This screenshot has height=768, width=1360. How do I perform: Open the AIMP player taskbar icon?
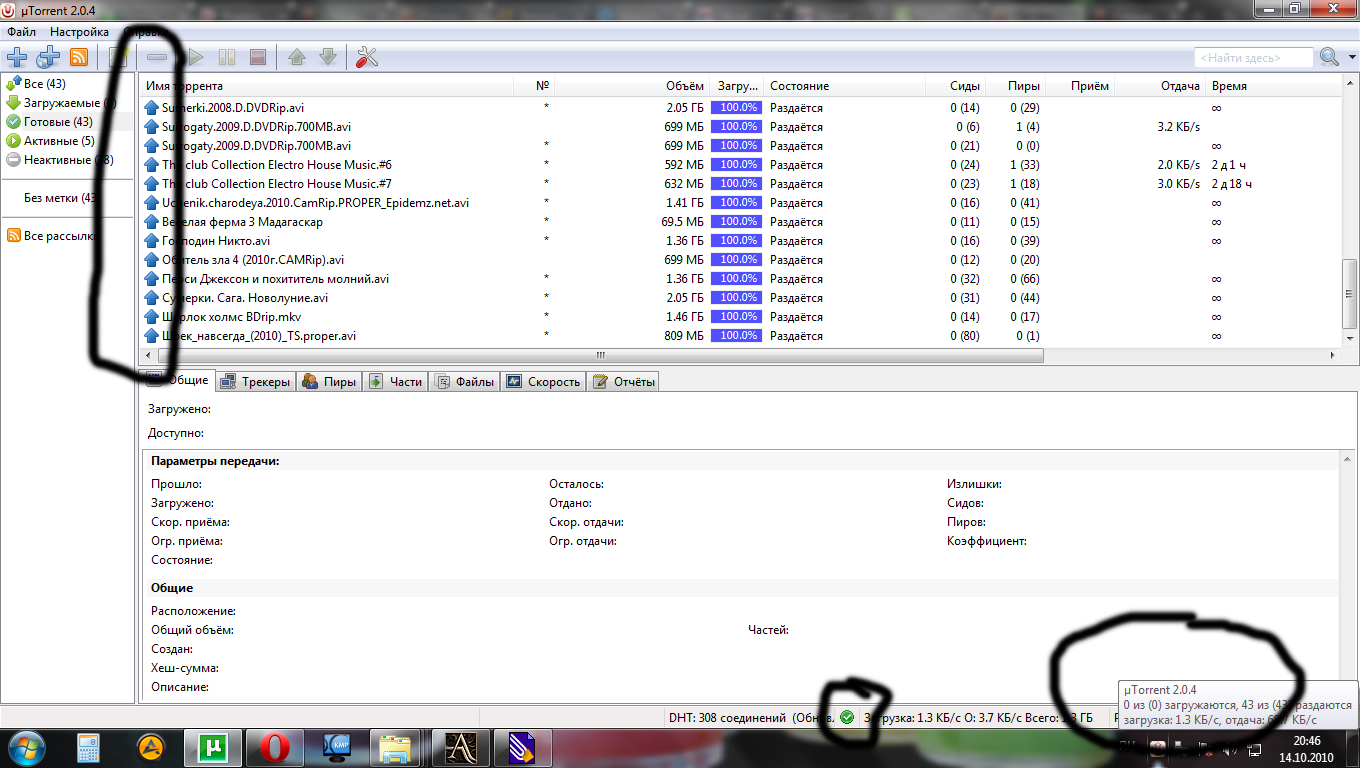pos(151,747)
